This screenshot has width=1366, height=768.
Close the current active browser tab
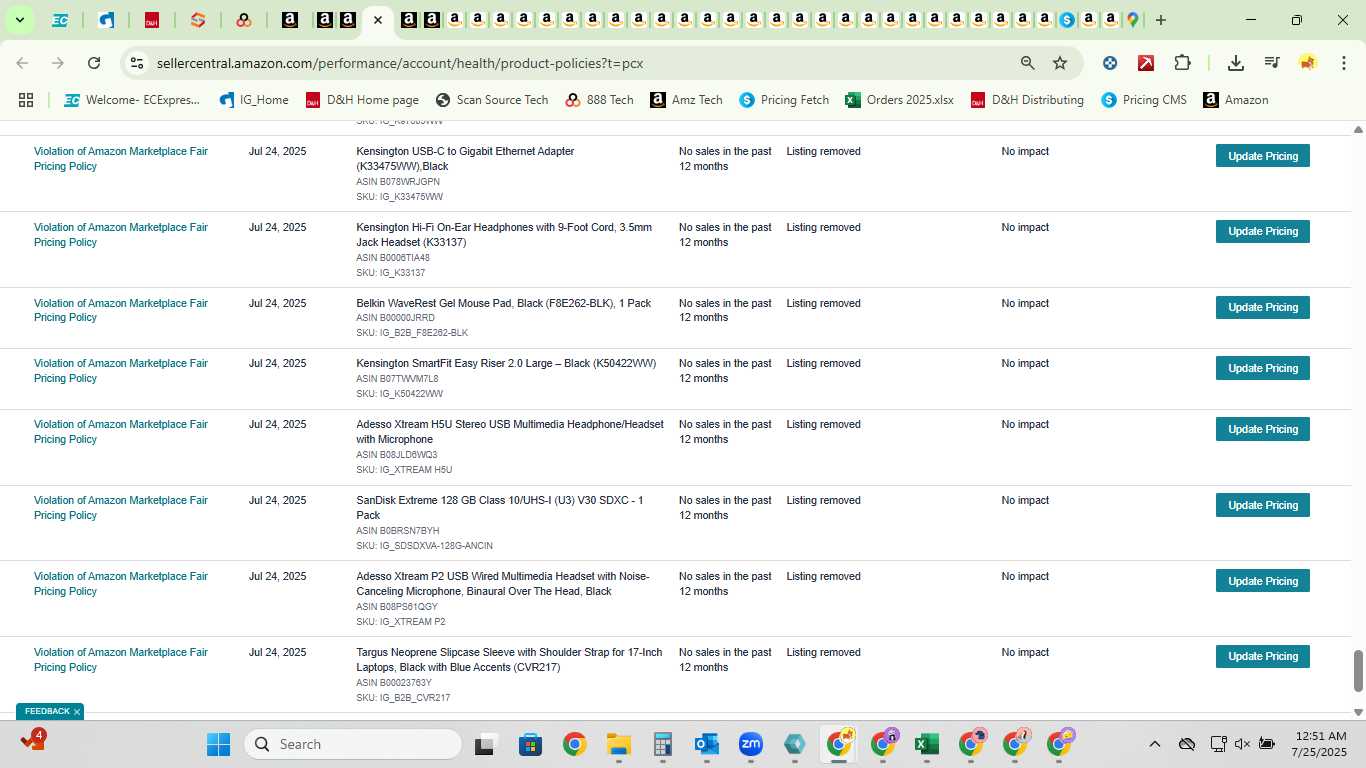[377, 20]
